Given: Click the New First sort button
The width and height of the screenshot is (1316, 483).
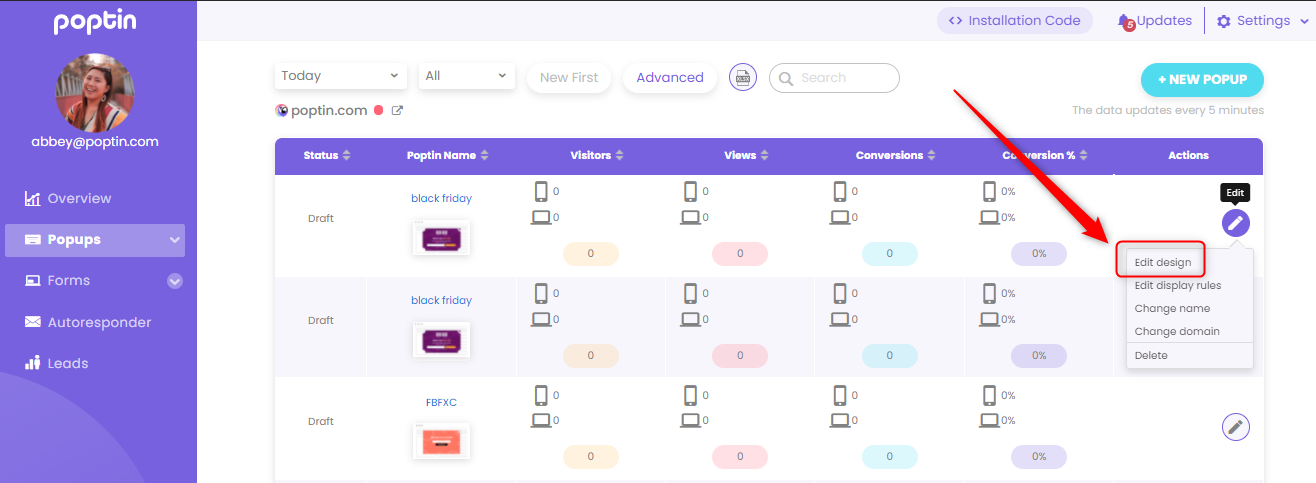Looking at the screenshot, I should [569, 78].
